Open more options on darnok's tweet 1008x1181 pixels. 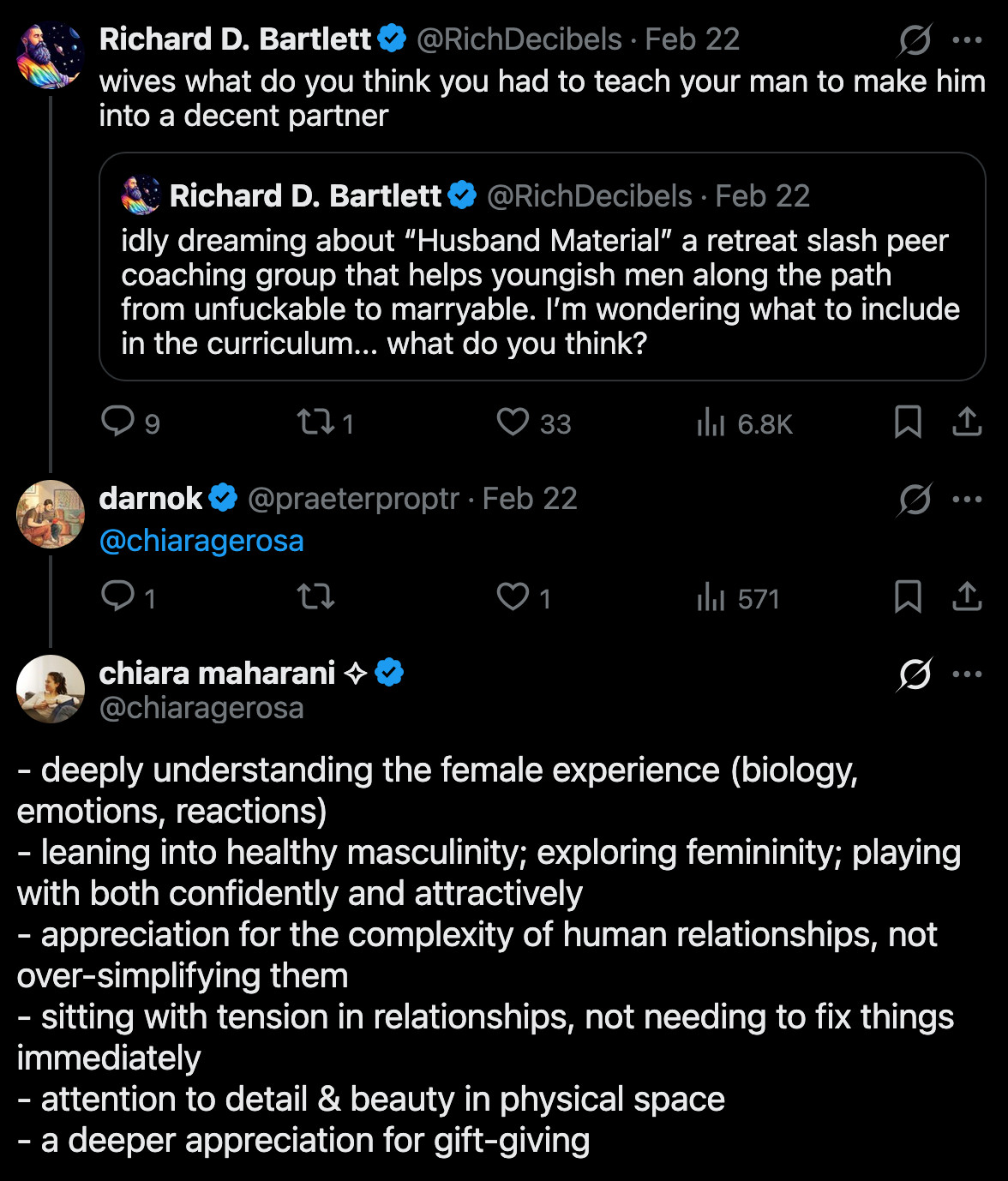[967, 499]
